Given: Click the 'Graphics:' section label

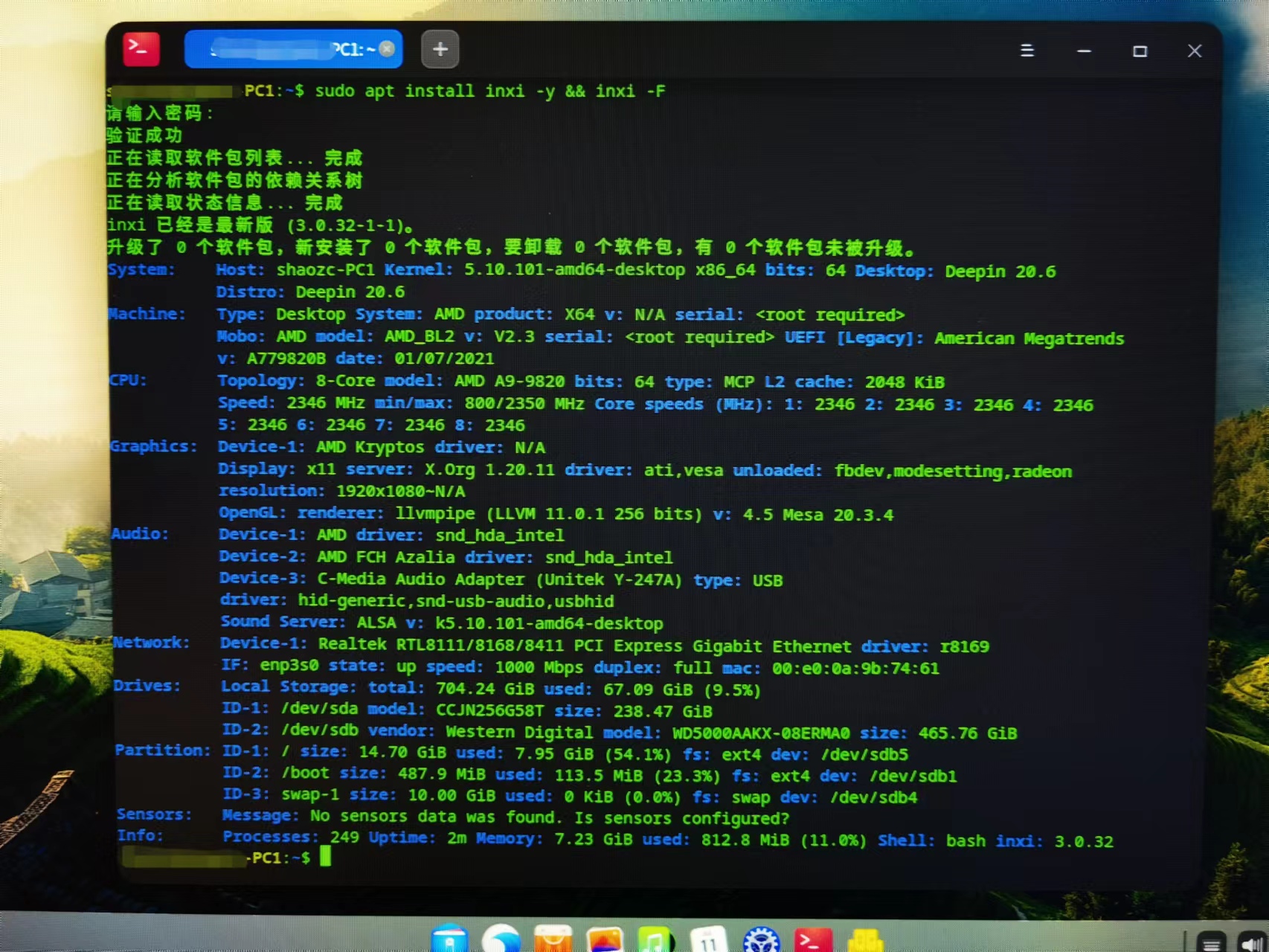Looking at the screenshot, I should coord(154,446).
